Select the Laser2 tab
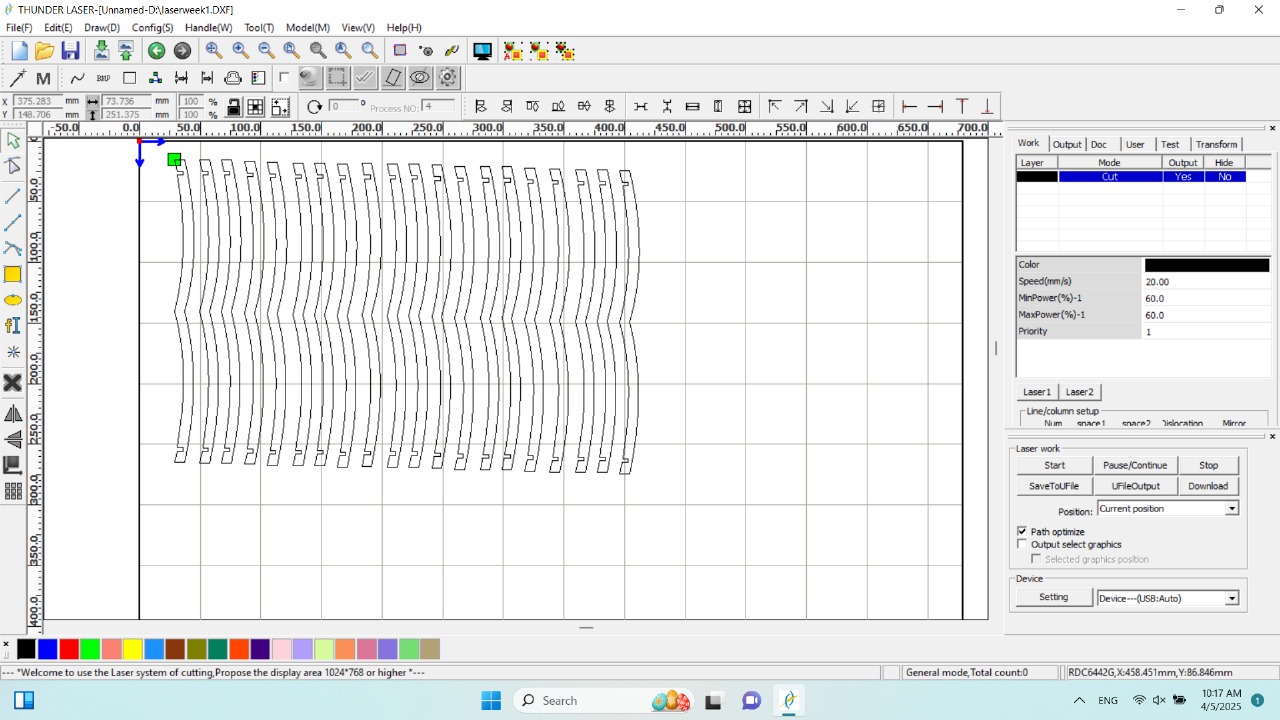This screenshot has height=720, width=1280. (x=1079, y=392)
